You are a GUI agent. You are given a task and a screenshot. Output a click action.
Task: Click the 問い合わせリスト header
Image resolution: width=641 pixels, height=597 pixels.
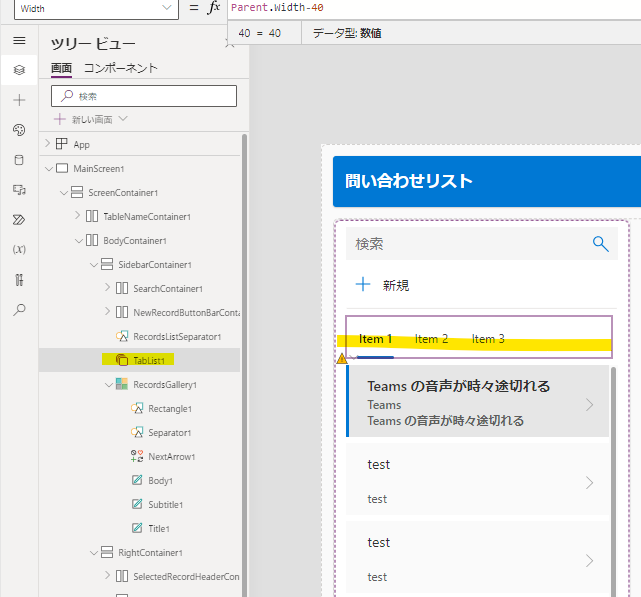click(x=408, y=181)
